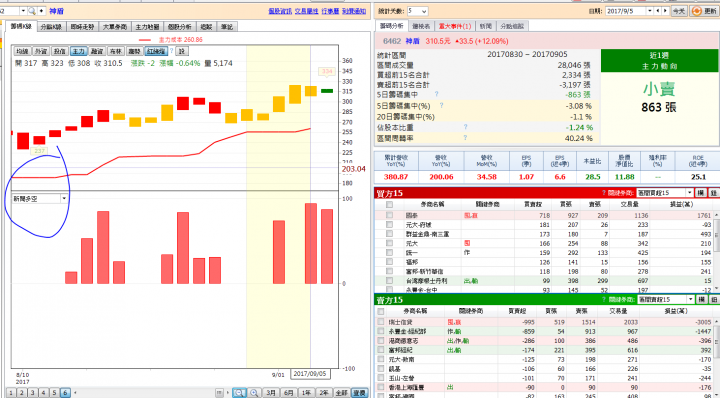Check the 台灣摩根士丹利 row checkbox
The image size is (720, 398).
tap(389, 280)
